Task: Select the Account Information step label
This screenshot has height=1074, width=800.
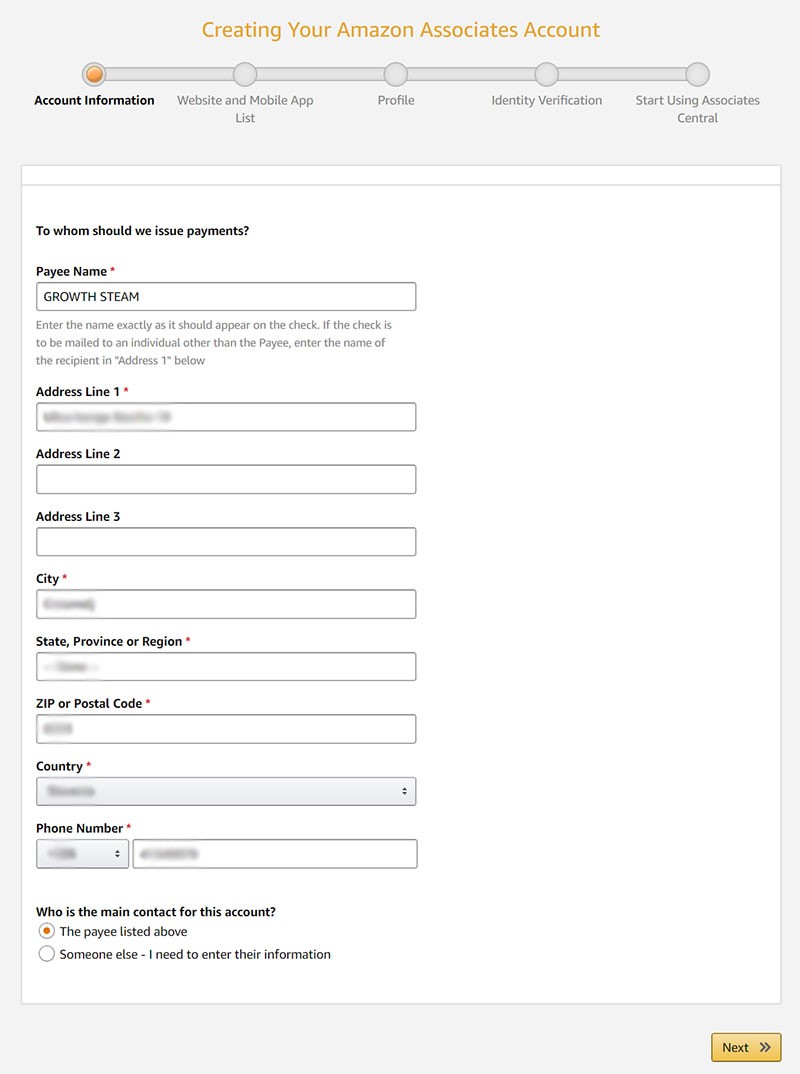Action: click(94, 100)
